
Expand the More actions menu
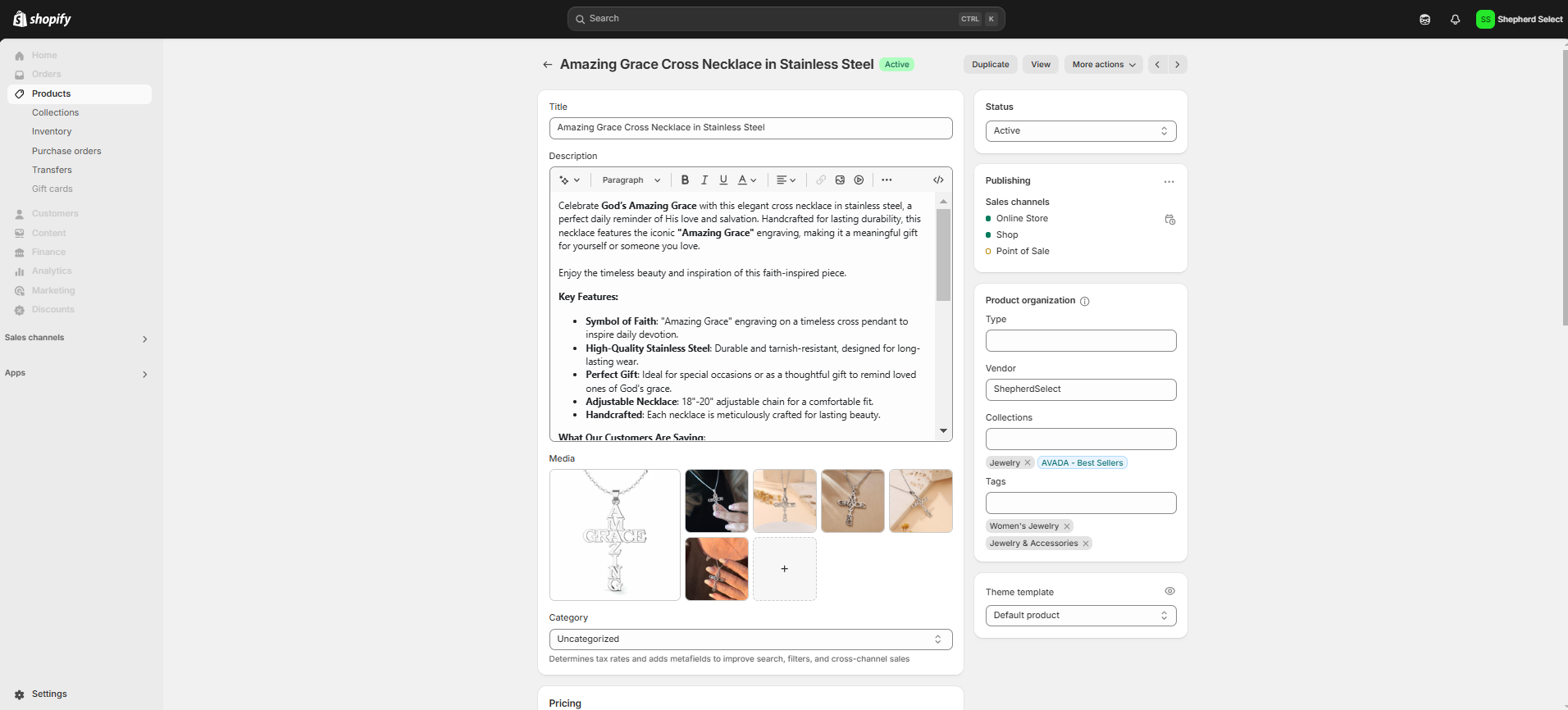(x=1104, y=65)
